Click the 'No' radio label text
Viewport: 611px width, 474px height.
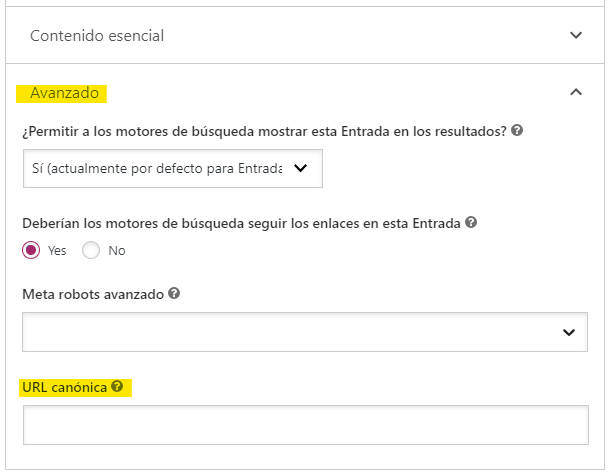tap(117, 251)
